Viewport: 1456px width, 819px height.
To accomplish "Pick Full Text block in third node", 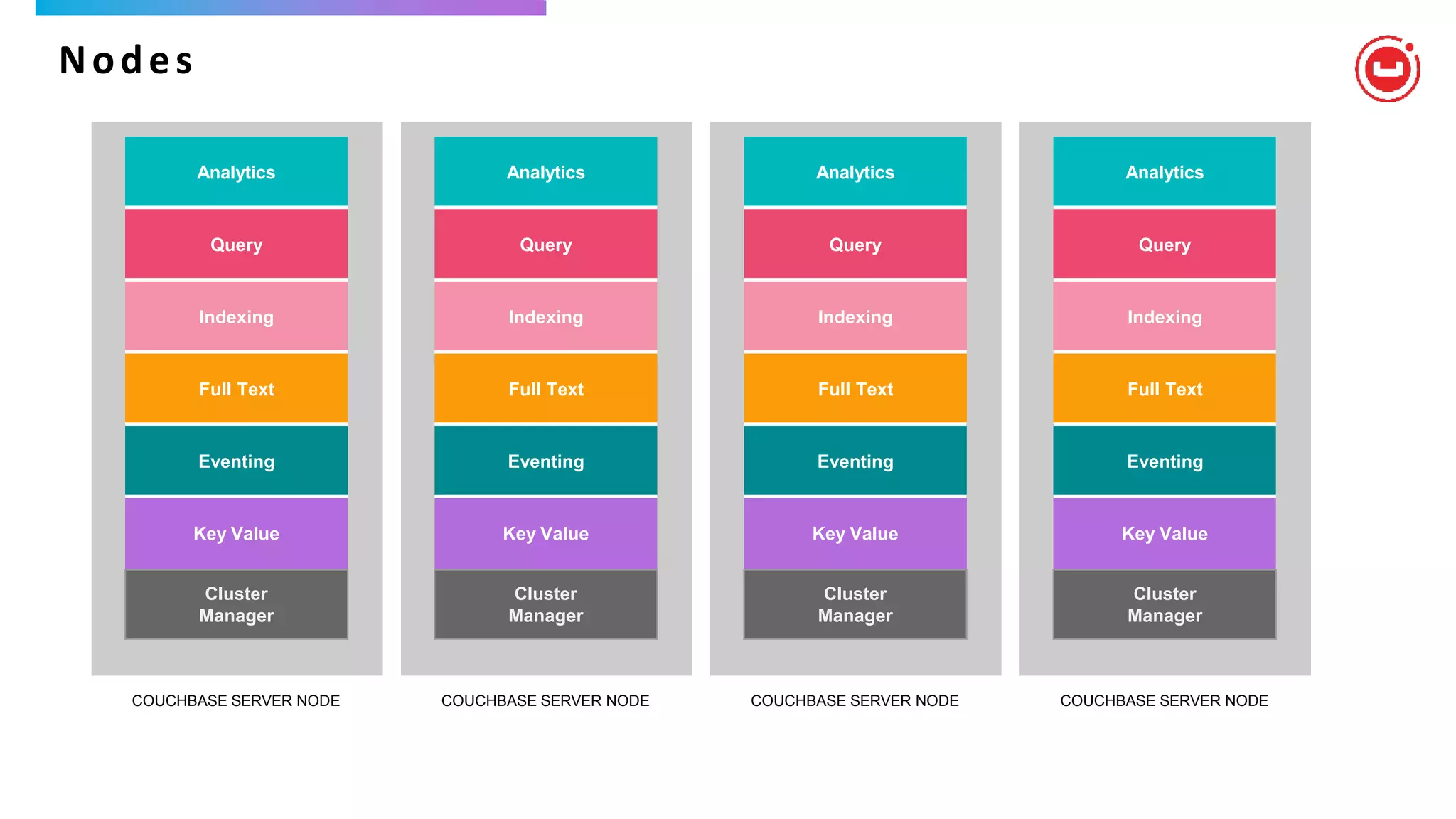I will [x=855, y=389].
